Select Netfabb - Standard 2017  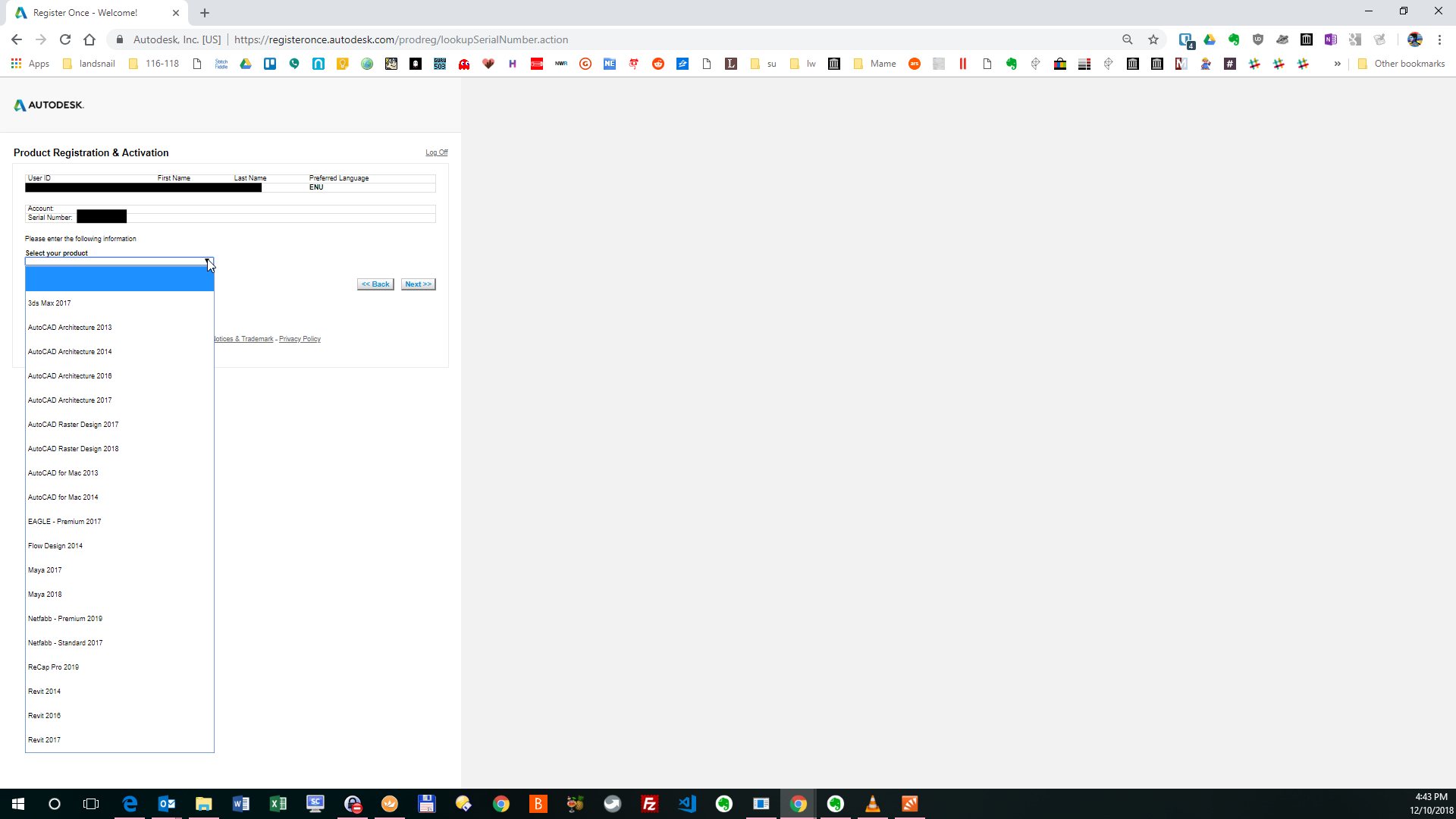point(120,643)
